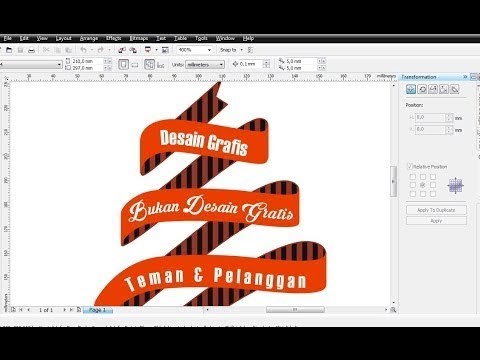This screenshot has width=480, height=360.
Task: Open the Bitmaps menu
Action: click(x=139, y=38)
